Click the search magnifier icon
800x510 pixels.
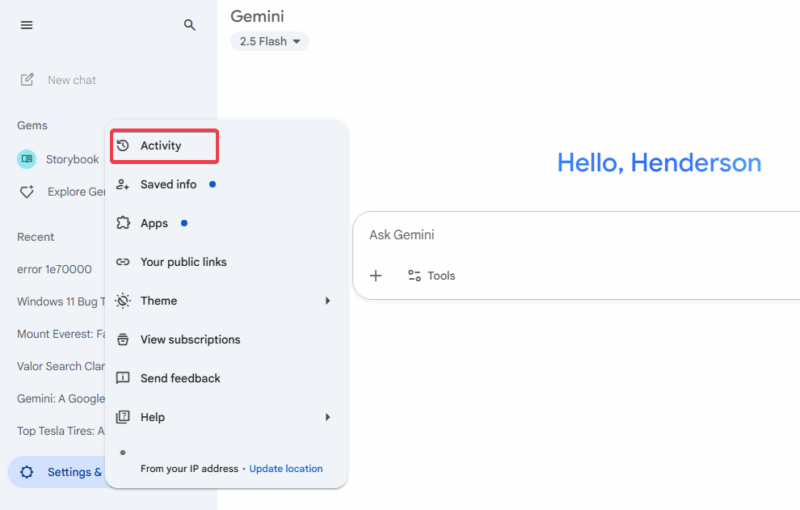click(x=189, y=25)
